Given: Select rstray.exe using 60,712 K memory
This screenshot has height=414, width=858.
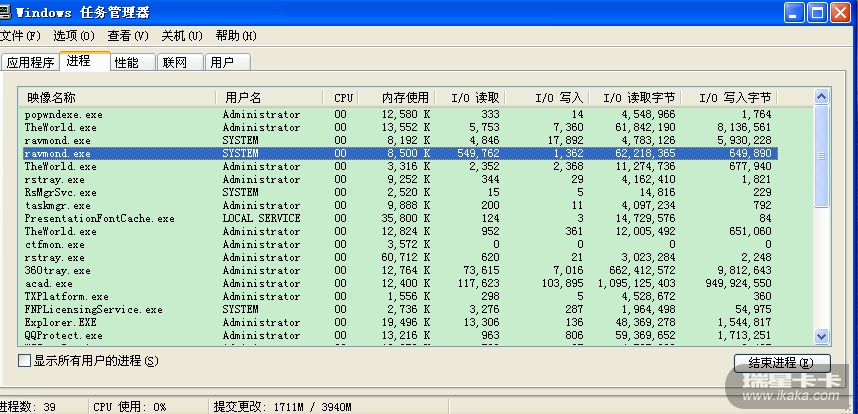Looking at the screenshot, I should coord(401,258).
